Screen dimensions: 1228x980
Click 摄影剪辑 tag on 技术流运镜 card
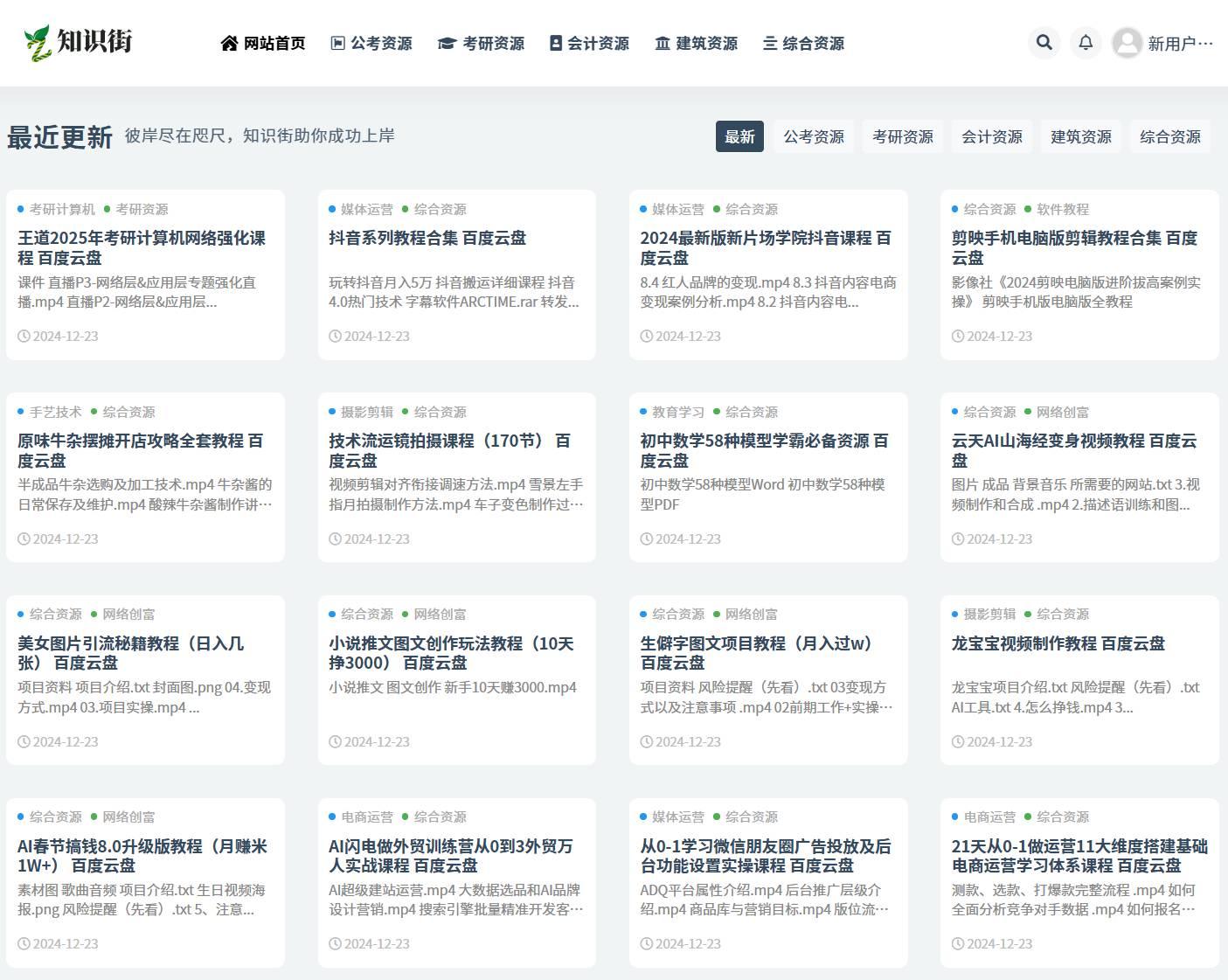point(366,412)
